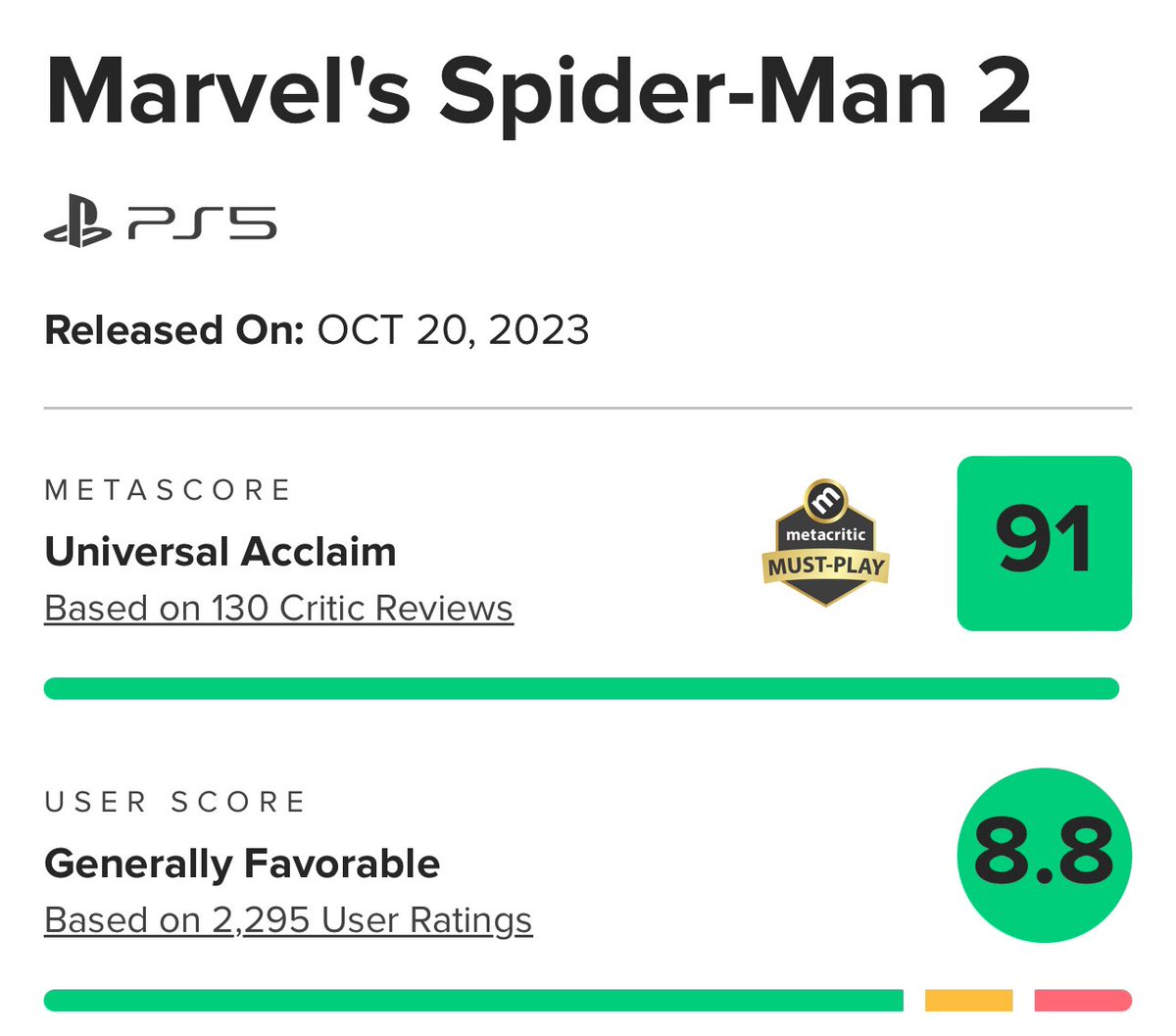
Task: Click the green 91 Metascore box
Action: point(1044,543)
